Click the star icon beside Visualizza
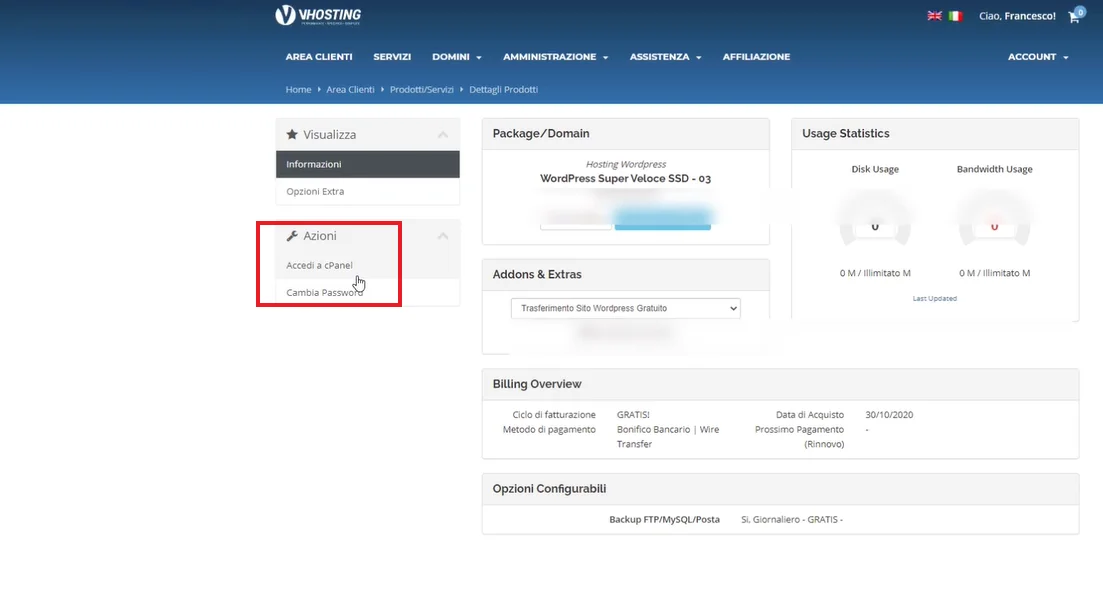1103x597 pixels. [292, 134]
